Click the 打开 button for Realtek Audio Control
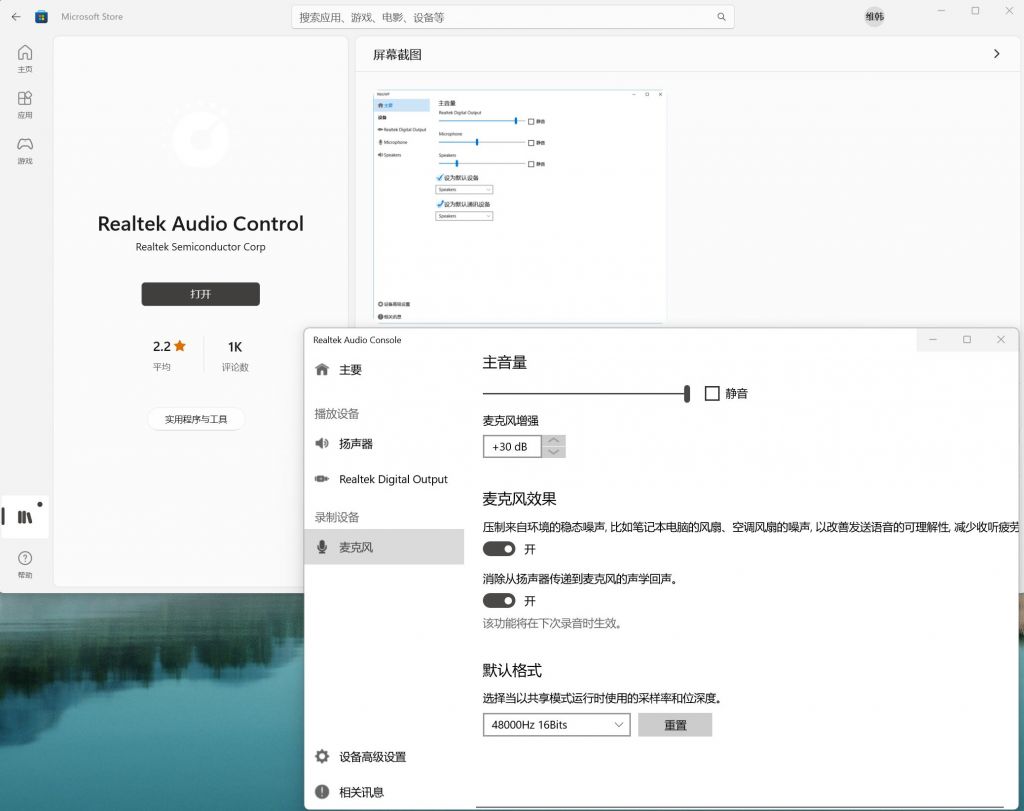1024x811 pixels. pyautogui.click(x=200, y=294)
